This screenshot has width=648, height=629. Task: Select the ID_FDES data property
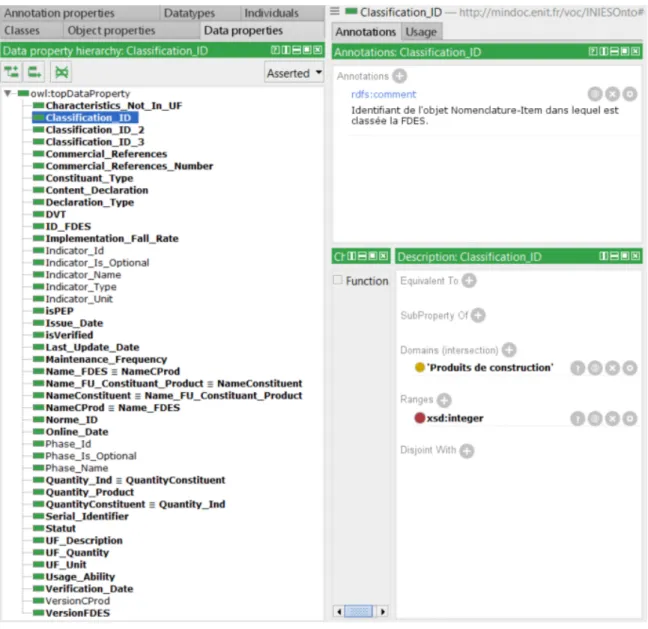coord(68,226)
